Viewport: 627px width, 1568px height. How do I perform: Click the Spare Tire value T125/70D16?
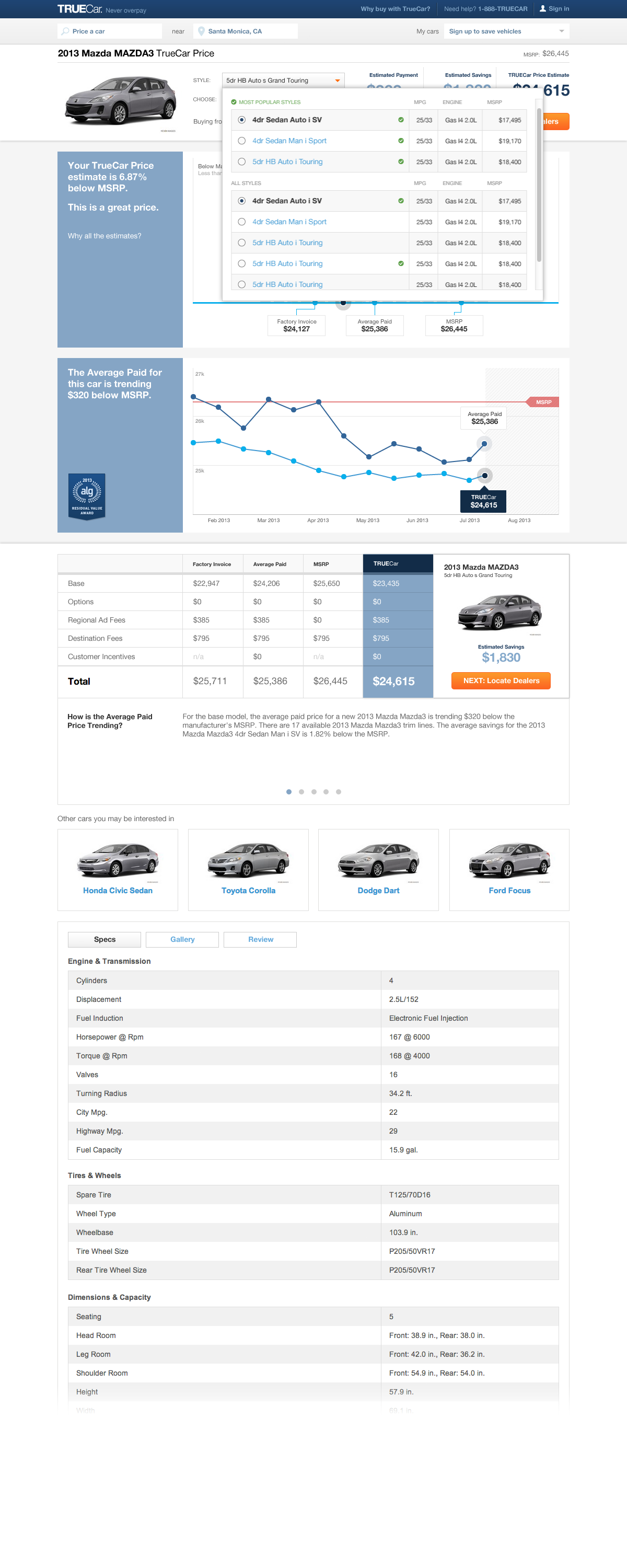pos(410,1195)
